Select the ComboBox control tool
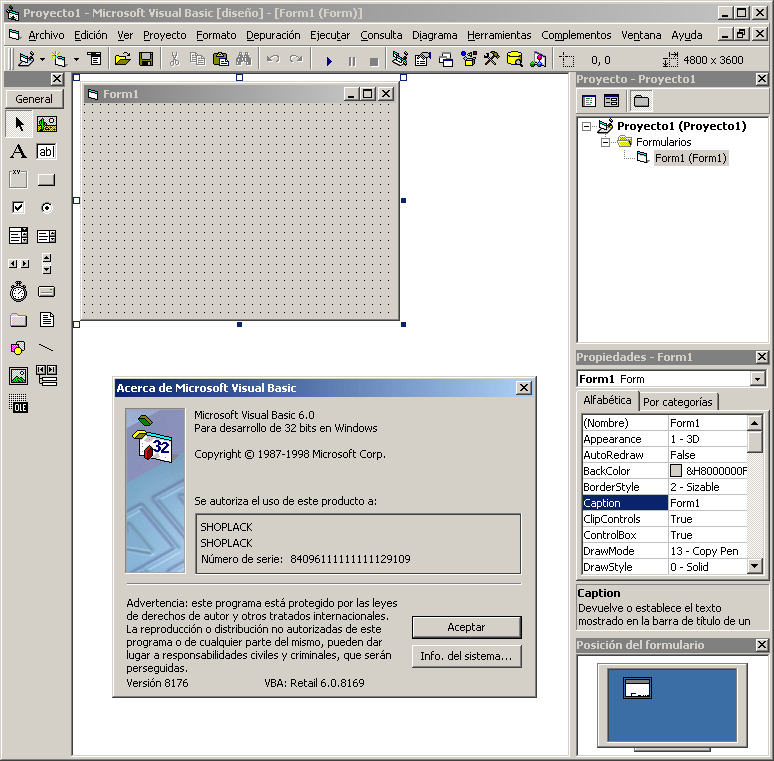This screenshot has height=761, width=774. point(19,235)
